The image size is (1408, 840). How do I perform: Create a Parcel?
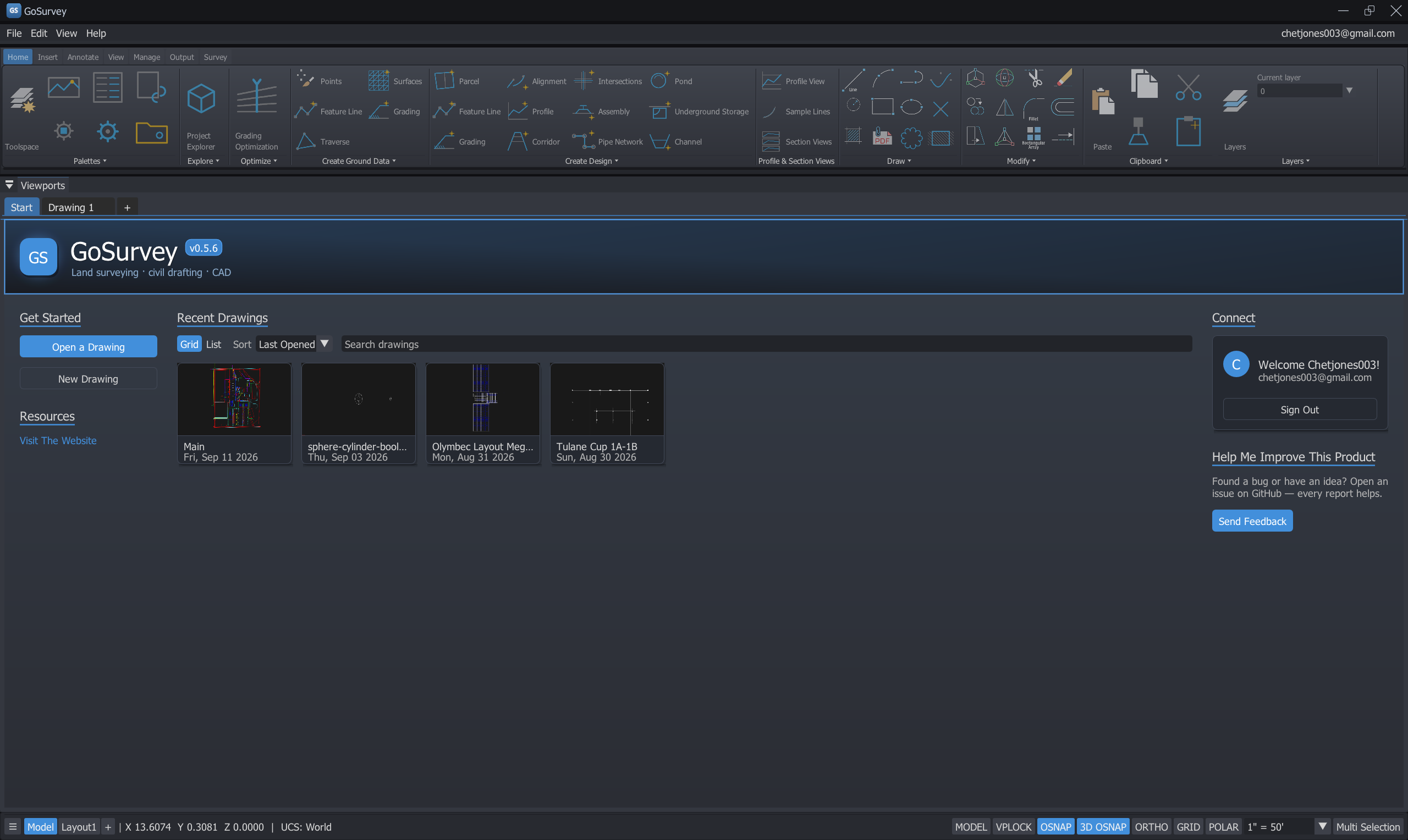(457, 80)
